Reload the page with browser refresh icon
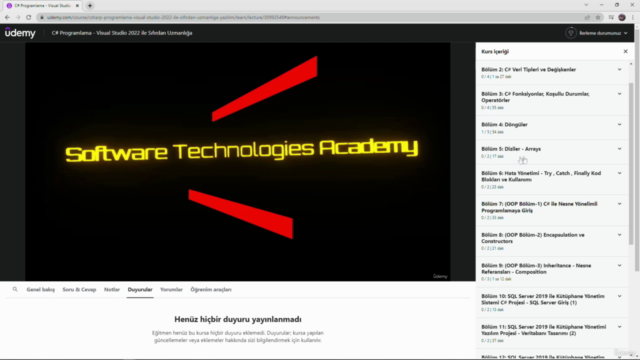 (x=29, y=17)
